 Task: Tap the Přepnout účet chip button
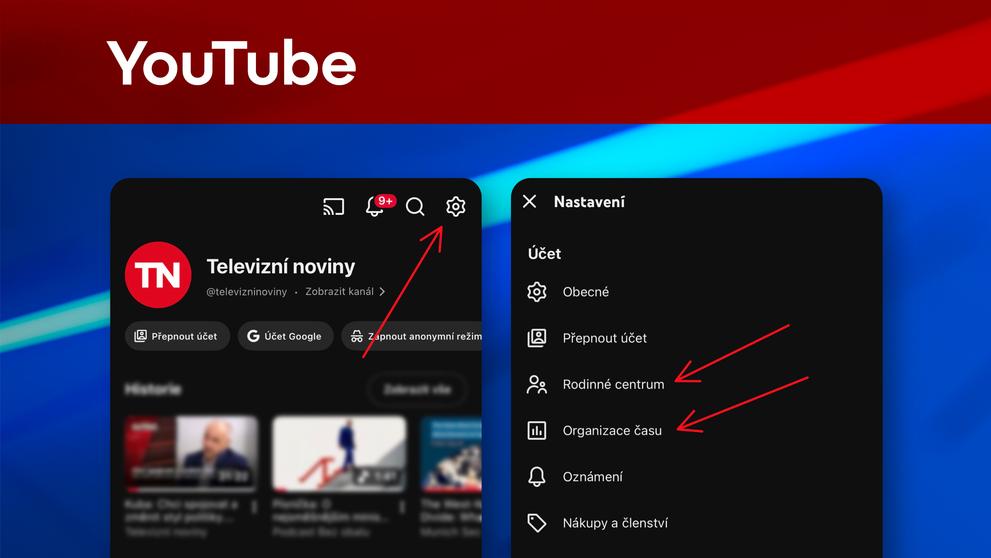[x=177, y=336]
